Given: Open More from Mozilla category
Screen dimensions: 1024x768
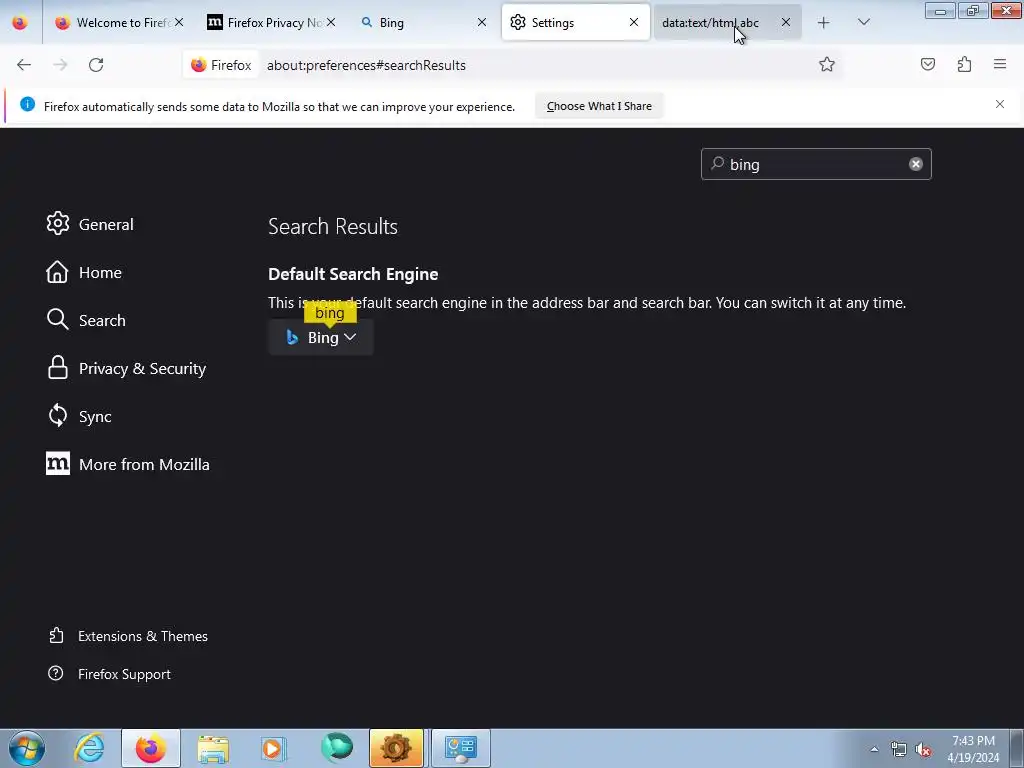Looking at the screenshot, I should [128, 464].
